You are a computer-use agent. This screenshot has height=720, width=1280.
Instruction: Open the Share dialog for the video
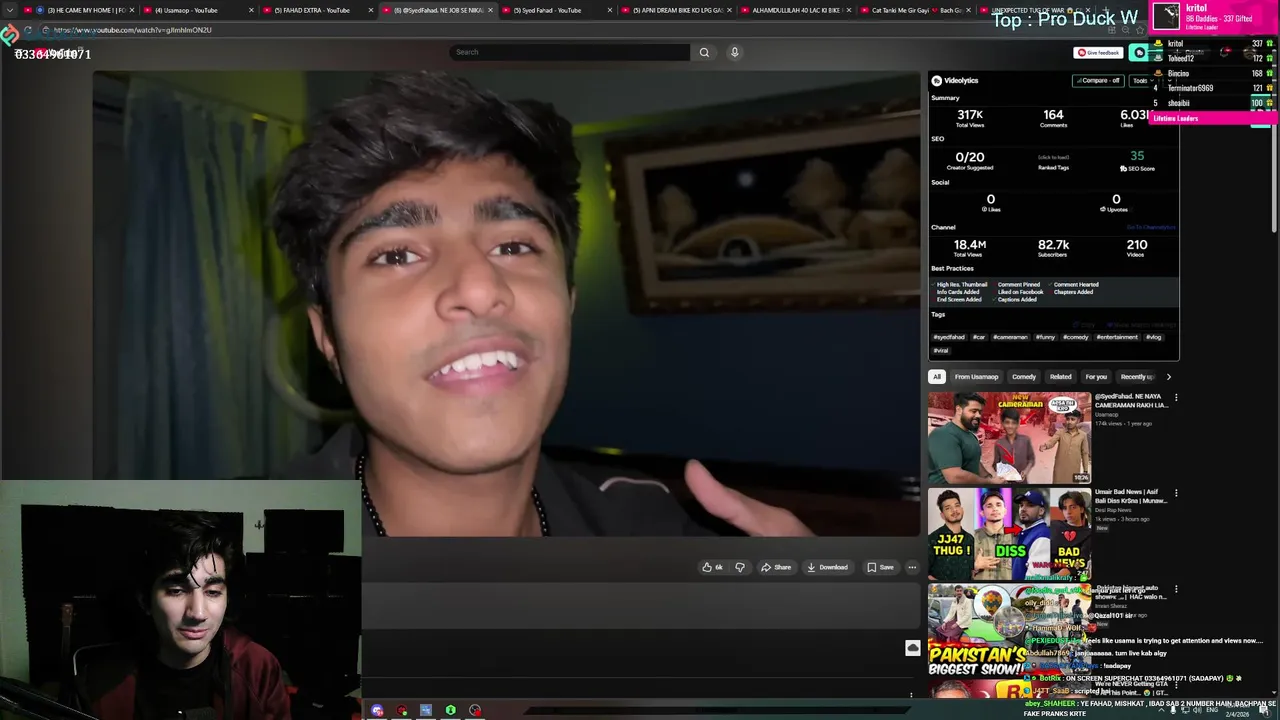pos(776,567)
